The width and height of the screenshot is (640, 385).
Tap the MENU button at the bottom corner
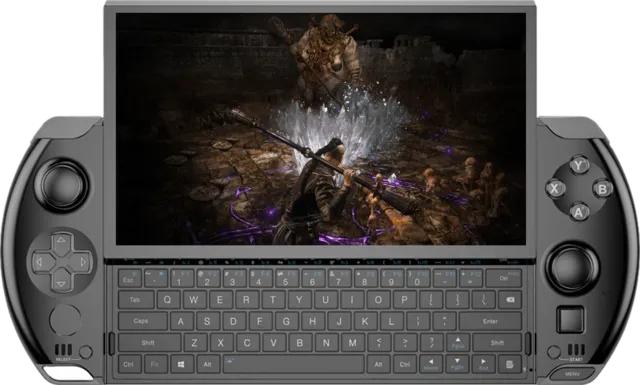click(572, 374)
